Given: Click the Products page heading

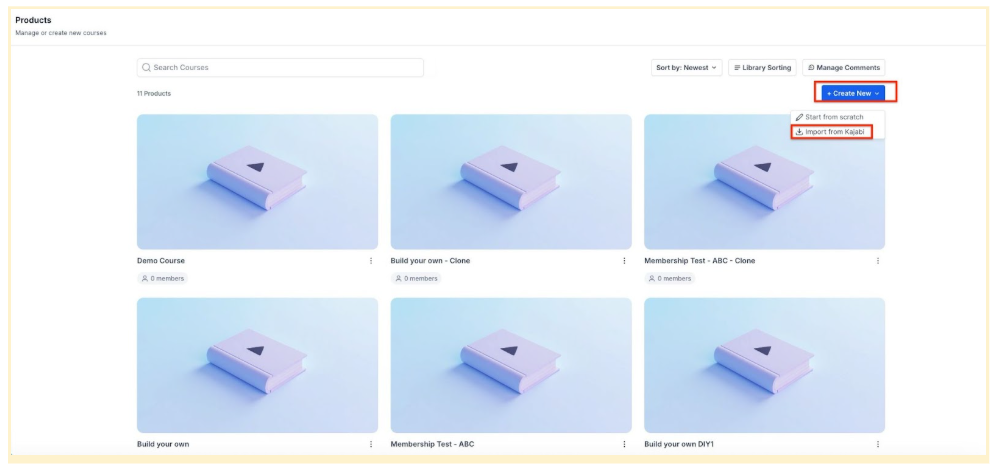Looking at the screenshot, I should [x=33, y=20].
